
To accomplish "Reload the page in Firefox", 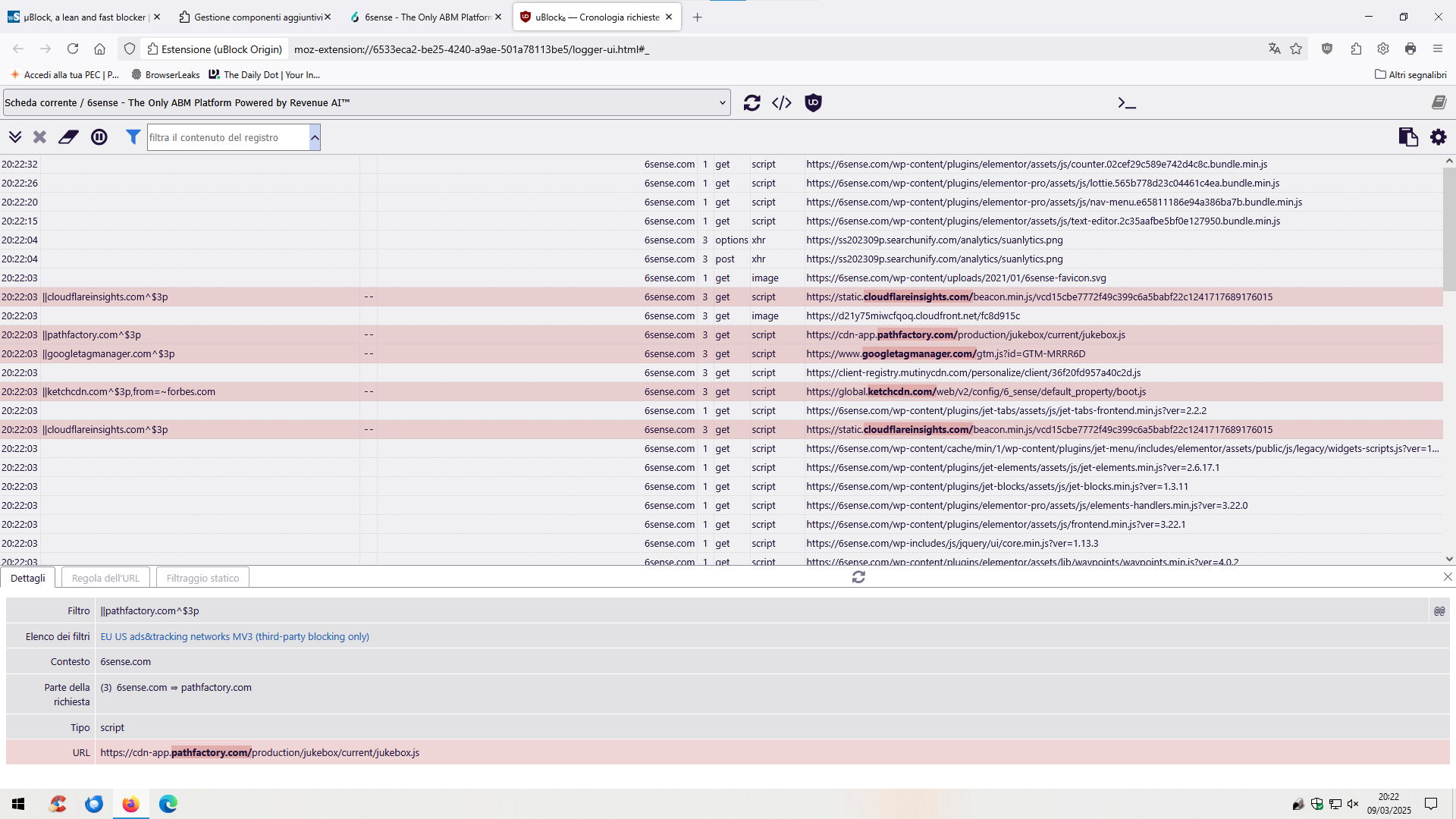I will tap(73, 49).
